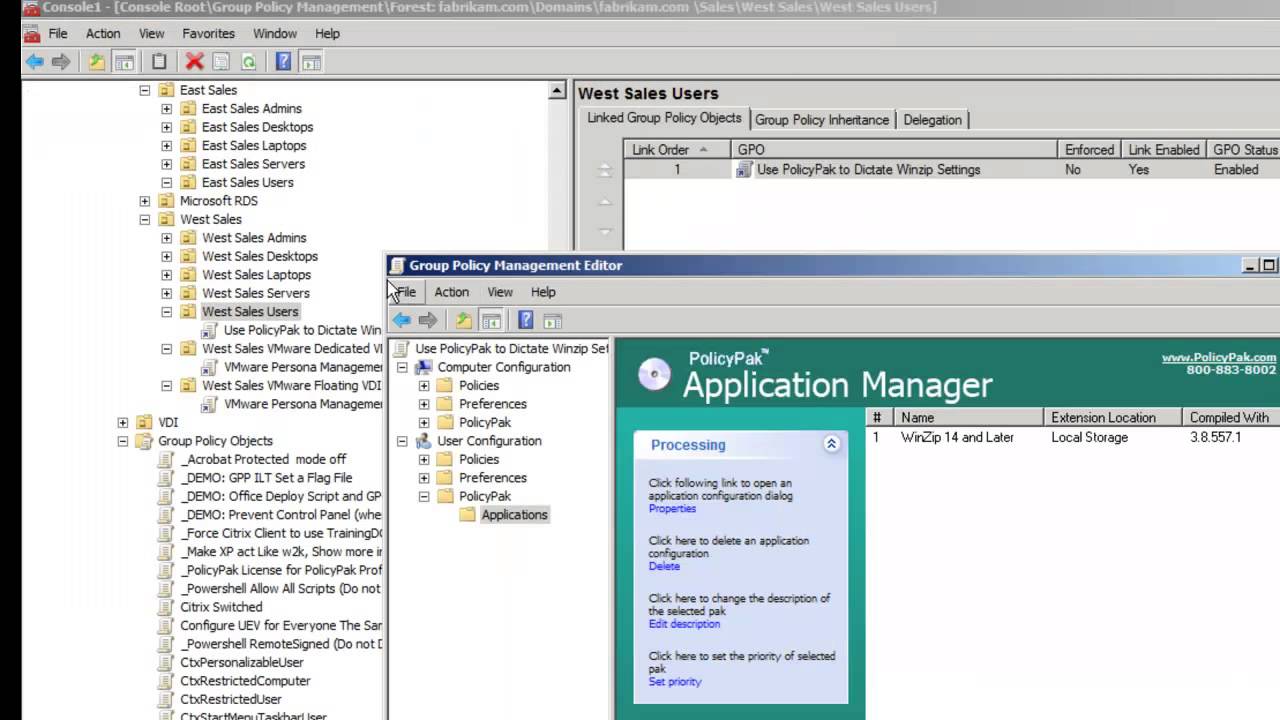Sort by the Extension Location column header
This screenshot has width=1280, height=720.
coord(1111,418)
